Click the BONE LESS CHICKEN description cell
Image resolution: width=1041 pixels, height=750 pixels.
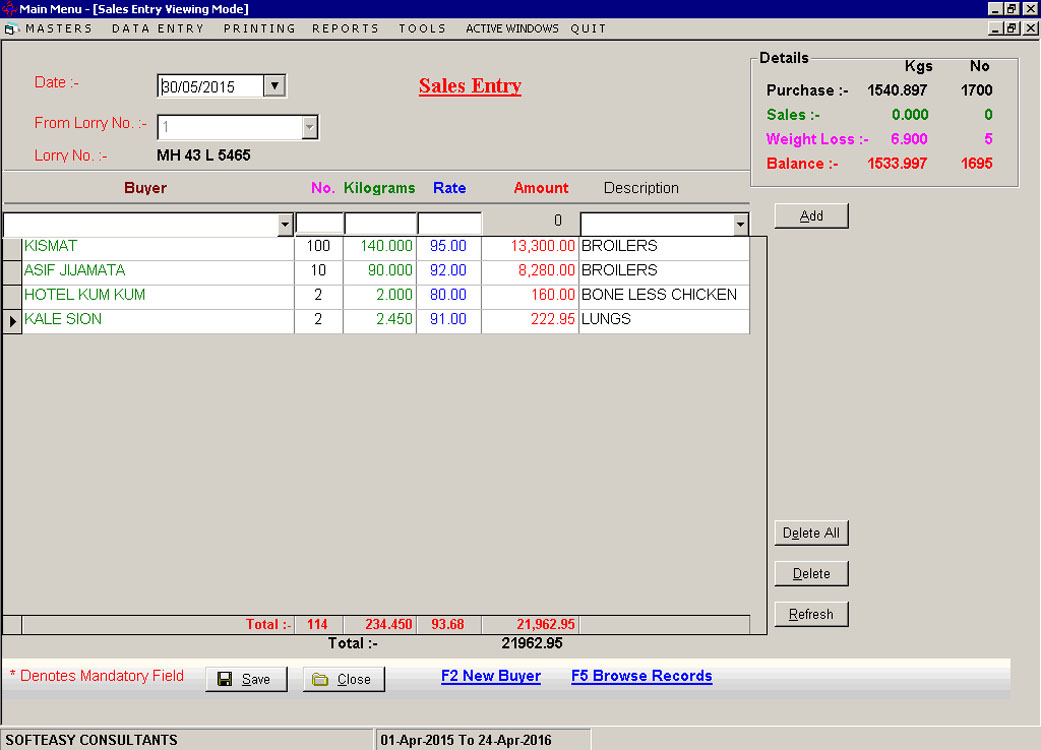pos(664,295)
